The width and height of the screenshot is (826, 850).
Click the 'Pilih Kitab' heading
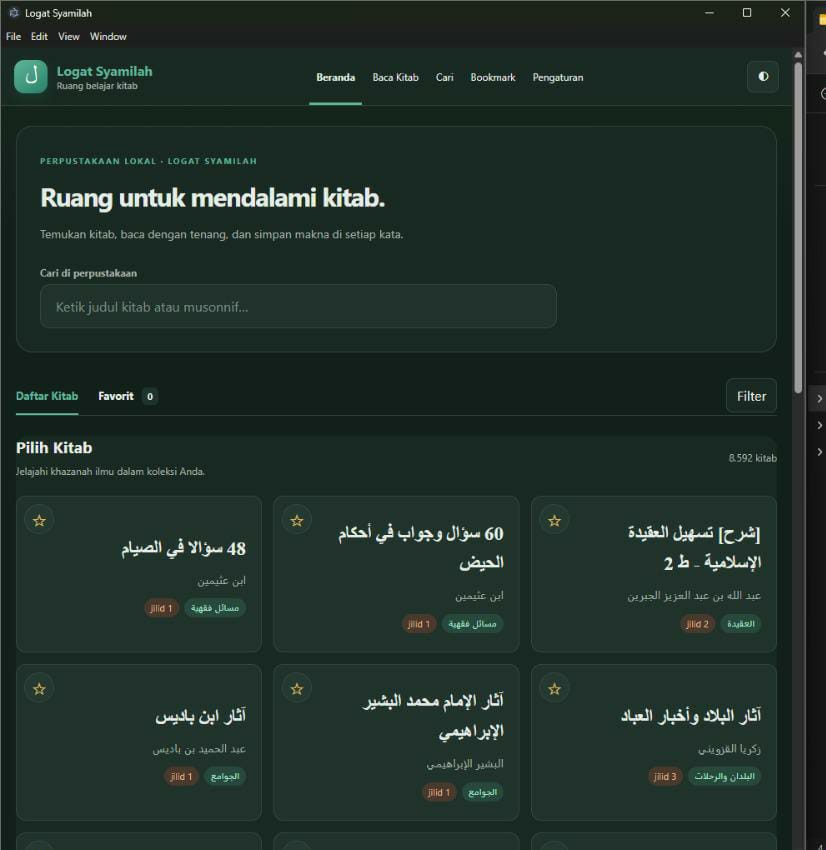(x=54, y=448)
